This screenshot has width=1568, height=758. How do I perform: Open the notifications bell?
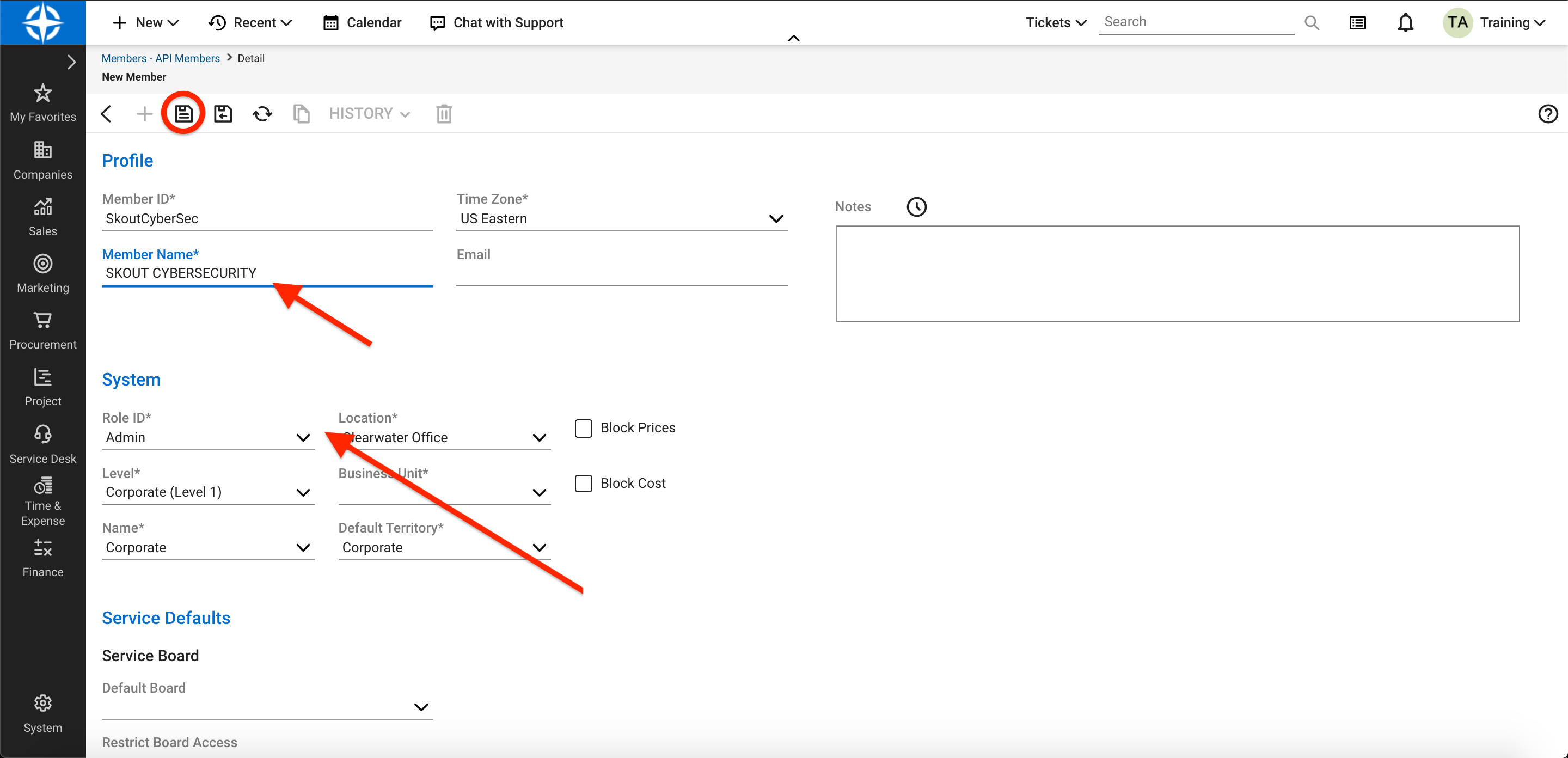pos(1405,22)
